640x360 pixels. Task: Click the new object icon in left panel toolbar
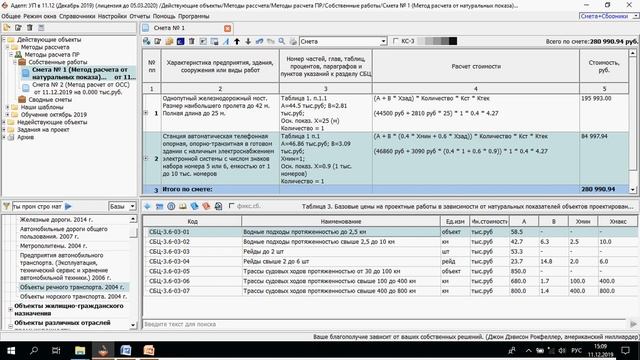[x=7, y=28]
